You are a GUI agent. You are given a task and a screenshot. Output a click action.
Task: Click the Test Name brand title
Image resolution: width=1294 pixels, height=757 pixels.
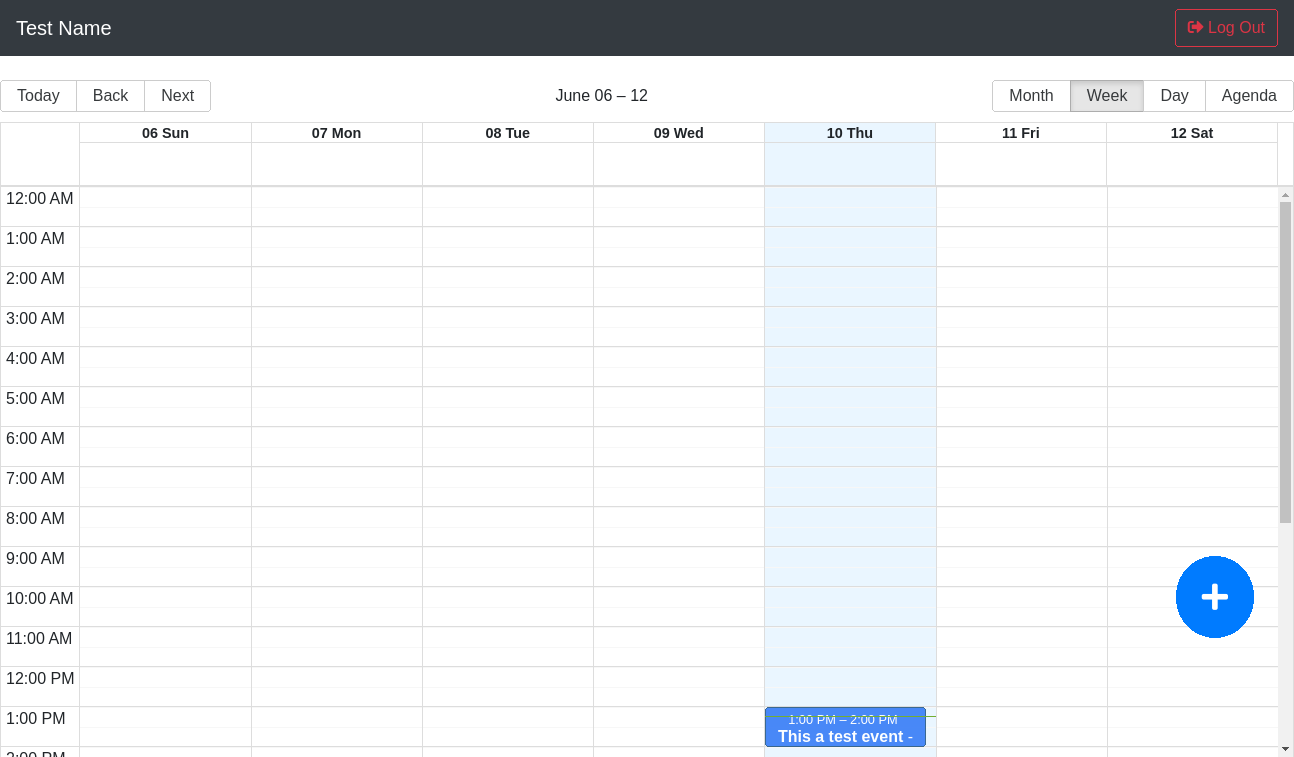pos(64,28)
